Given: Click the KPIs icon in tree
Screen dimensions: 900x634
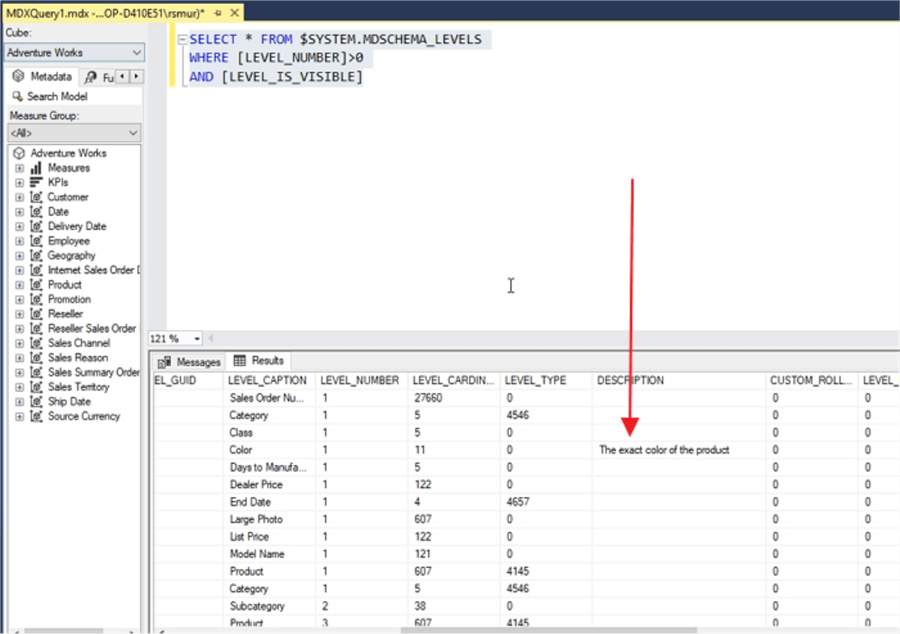Looking at the screenshot, I should (x=36, y=182).
